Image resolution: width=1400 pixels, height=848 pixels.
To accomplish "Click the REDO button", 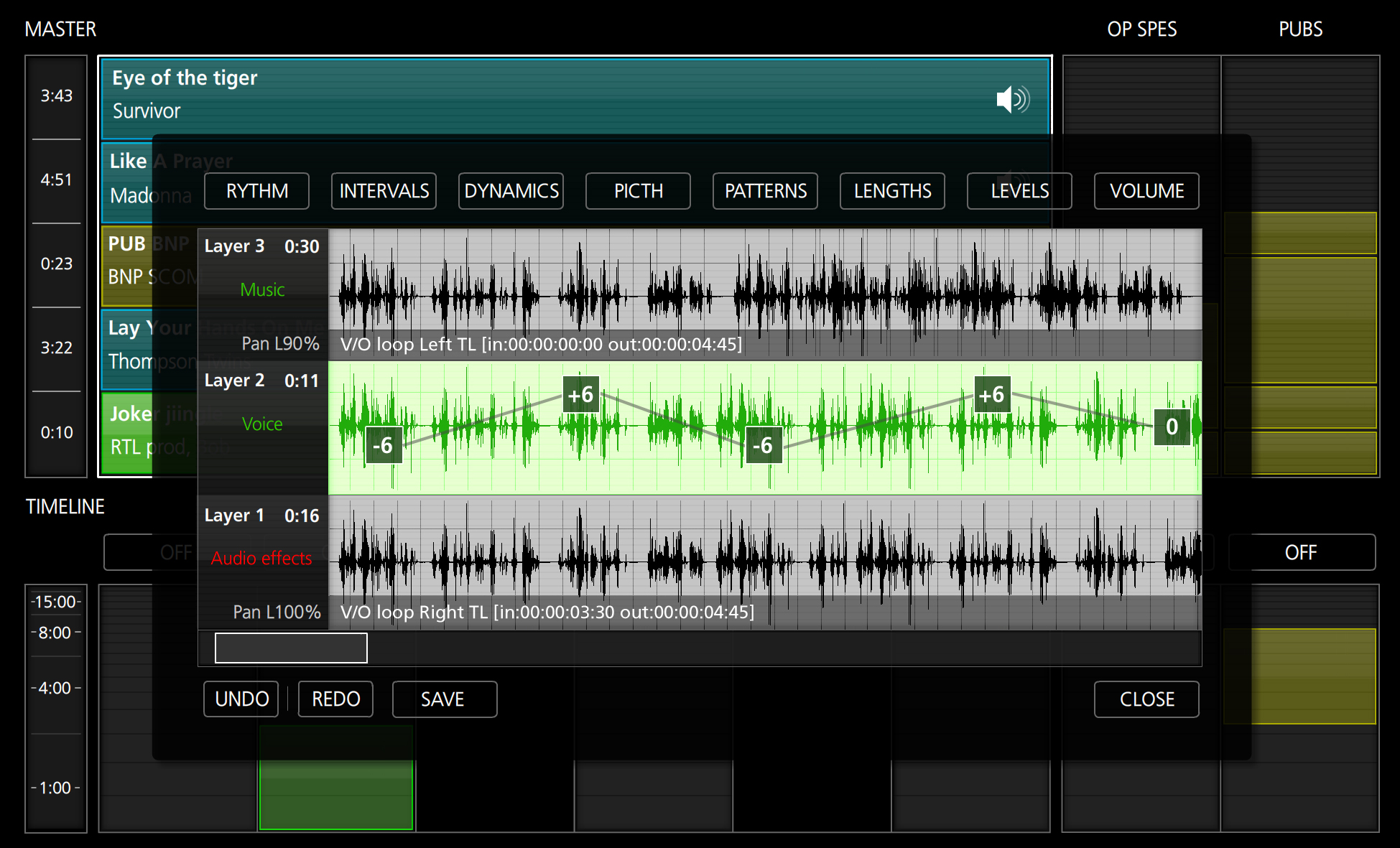I will tap(335, 699).
